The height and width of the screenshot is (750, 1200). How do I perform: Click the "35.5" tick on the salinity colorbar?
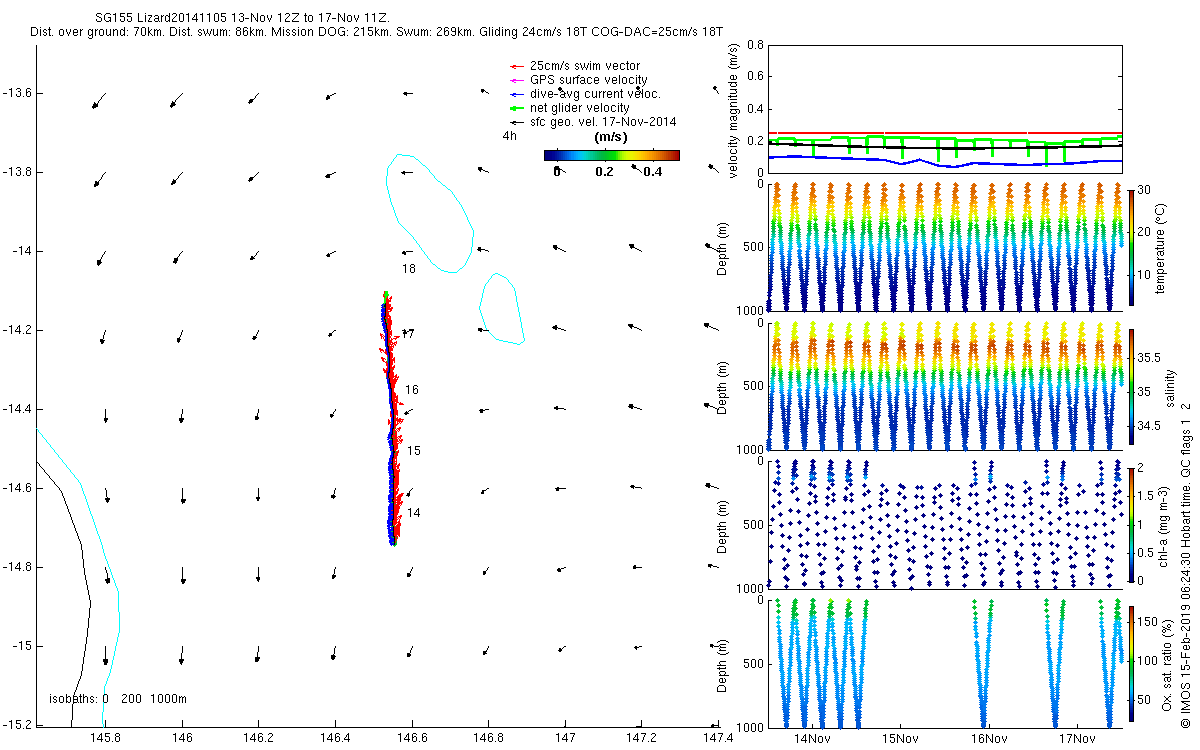[1150, 357]
